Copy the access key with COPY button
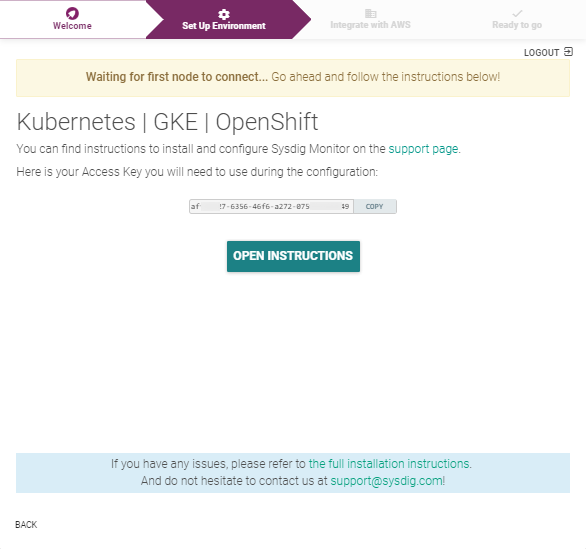The image size is (586, 549). click(374, 206)
